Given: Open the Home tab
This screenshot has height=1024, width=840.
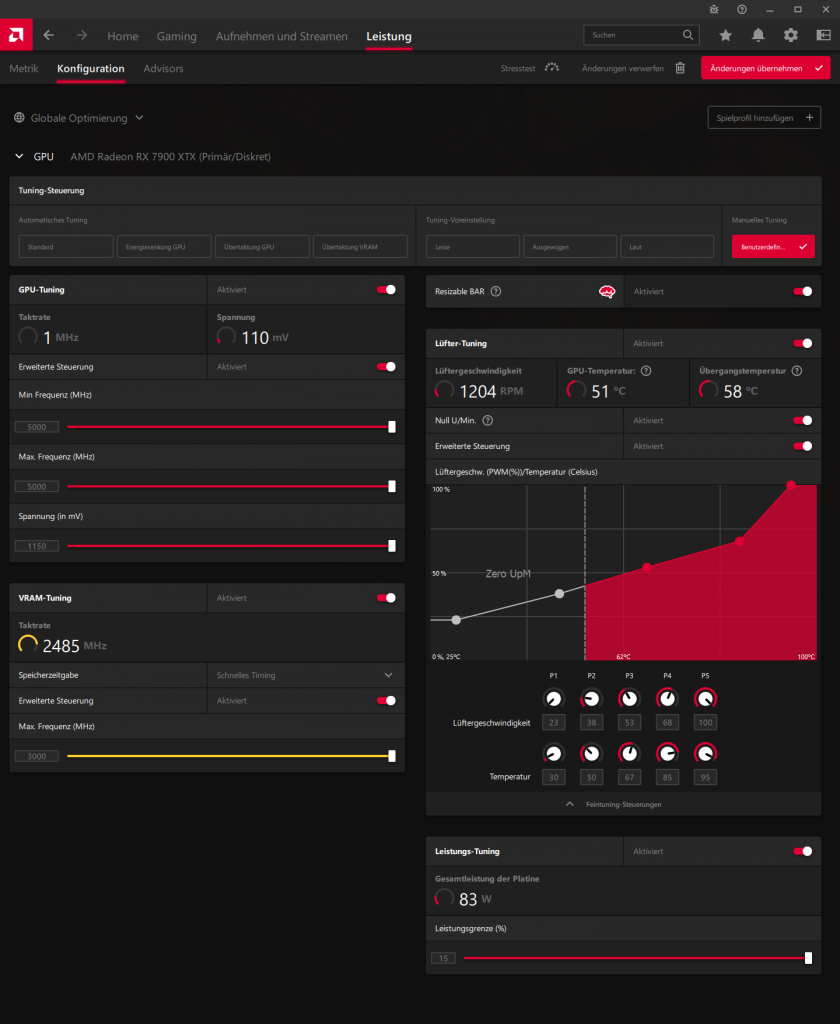Looking at the screenshot, I should (x=123, y=37).
